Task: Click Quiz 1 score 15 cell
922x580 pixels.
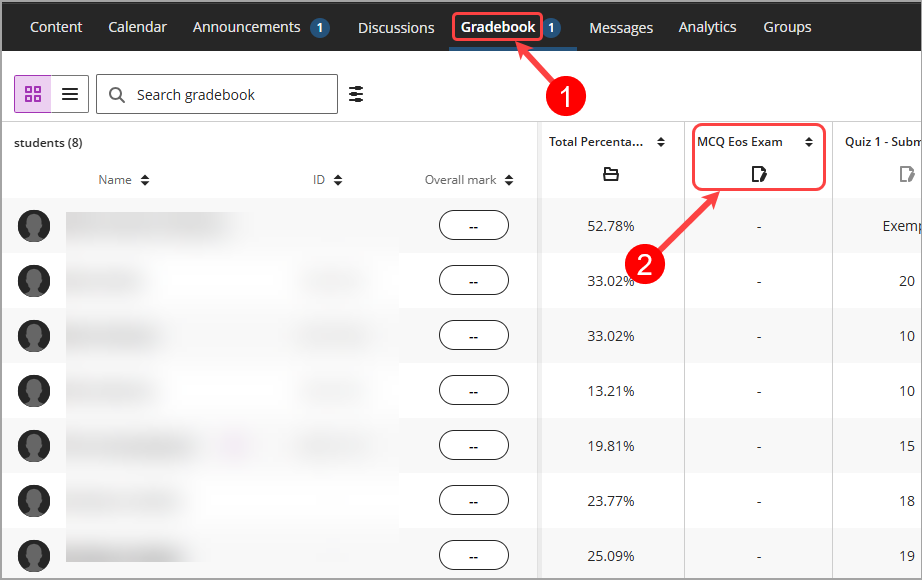Action: pyautogui.click(x=907, y=446)
